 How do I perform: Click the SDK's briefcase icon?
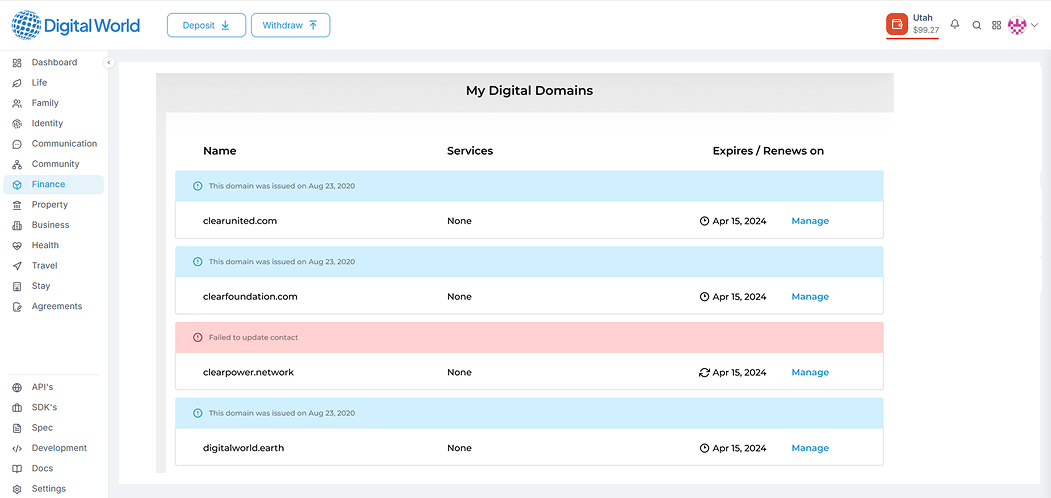(17, 408)
